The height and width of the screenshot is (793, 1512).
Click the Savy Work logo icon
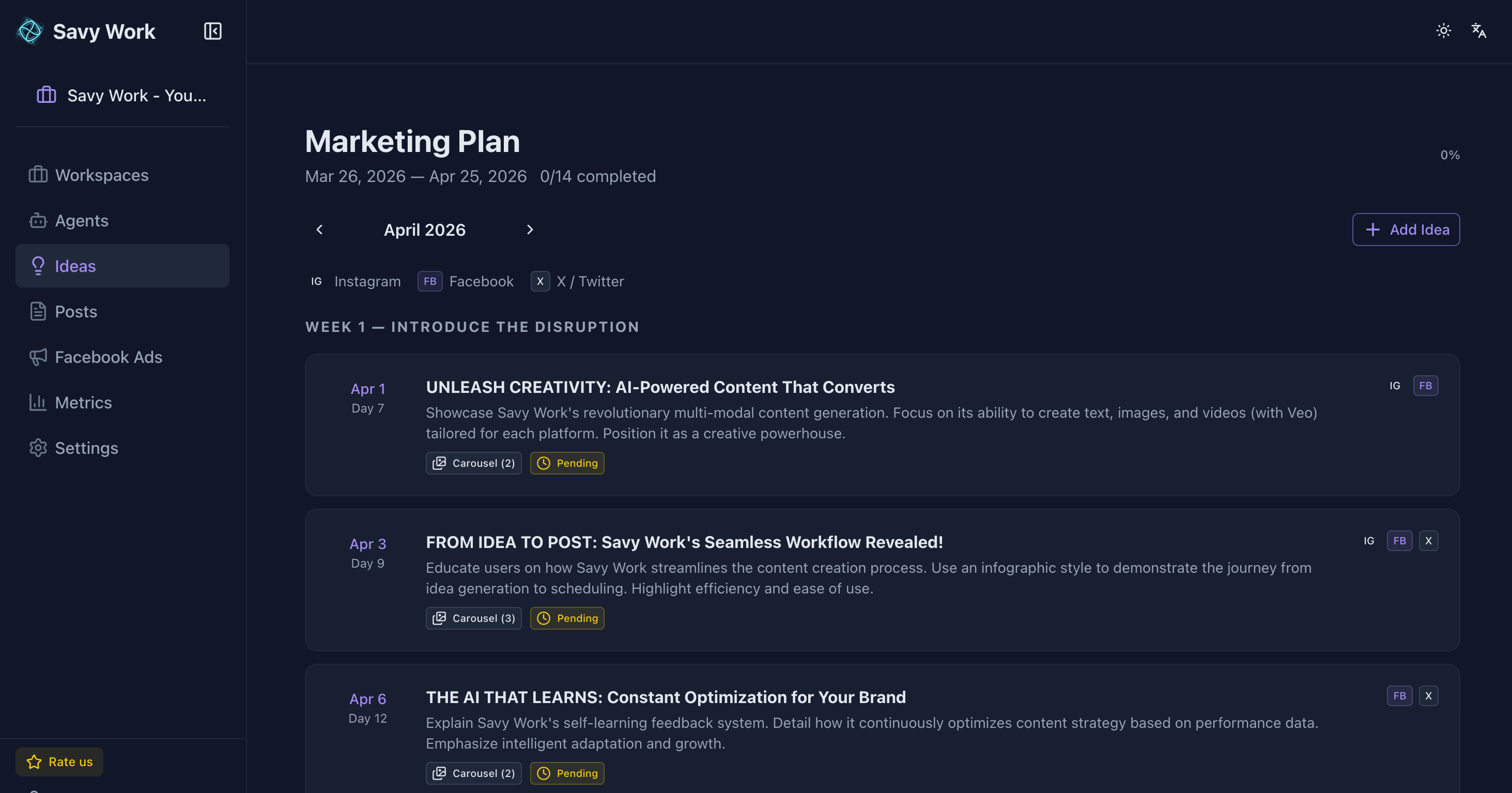pos(30,31)
